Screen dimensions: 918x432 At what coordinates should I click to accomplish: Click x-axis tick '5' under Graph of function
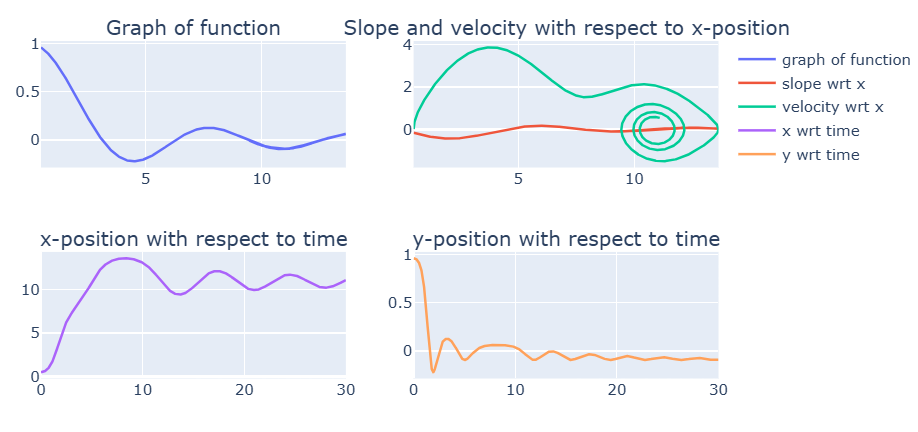click(x=145, y=179)
